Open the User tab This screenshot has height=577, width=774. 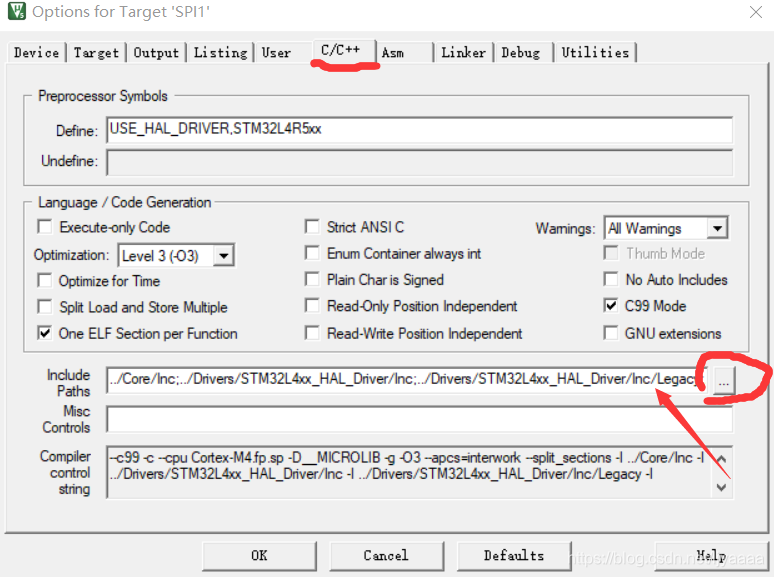(276, 52)
